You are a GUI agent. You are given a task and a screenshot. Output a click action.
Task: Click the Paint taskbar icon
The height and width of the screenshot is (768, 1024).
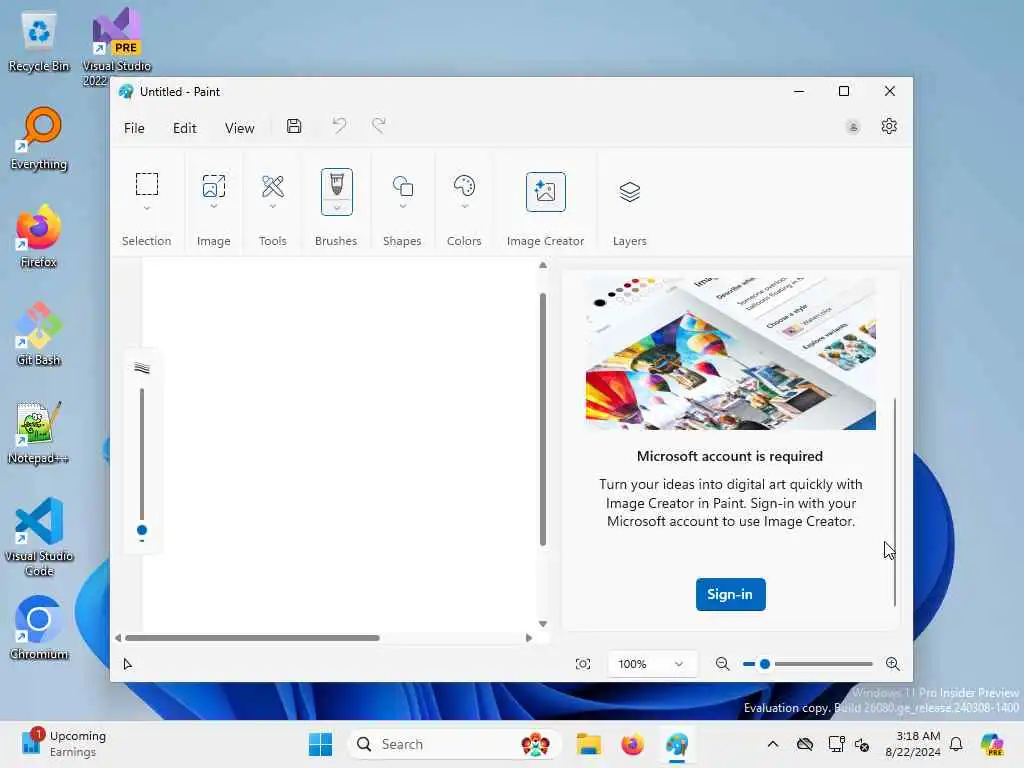(x=677, y=744)
